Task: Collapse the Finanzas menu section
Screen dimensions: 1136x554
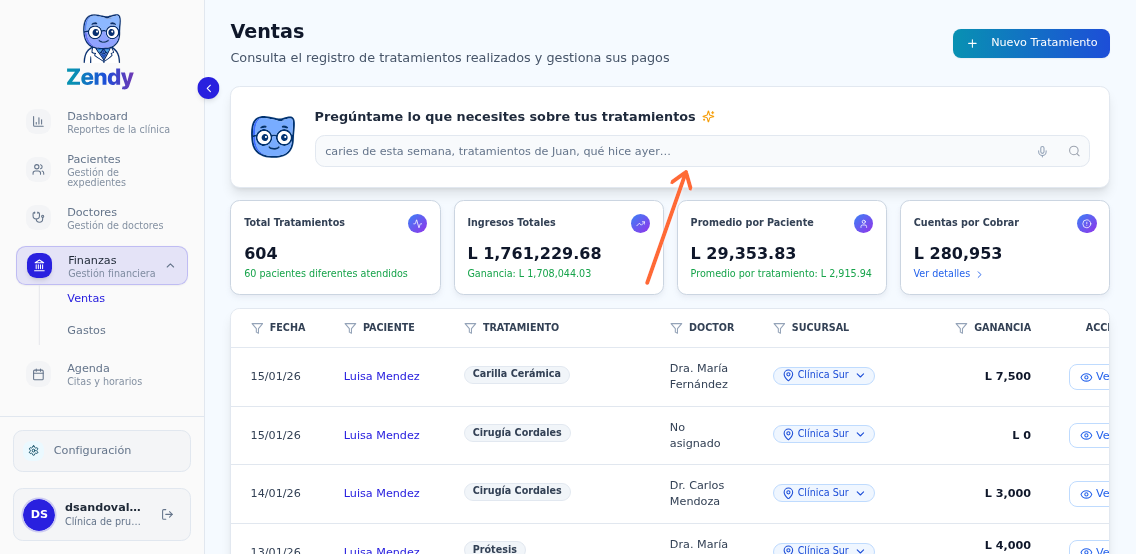Action: coord(170,266)
